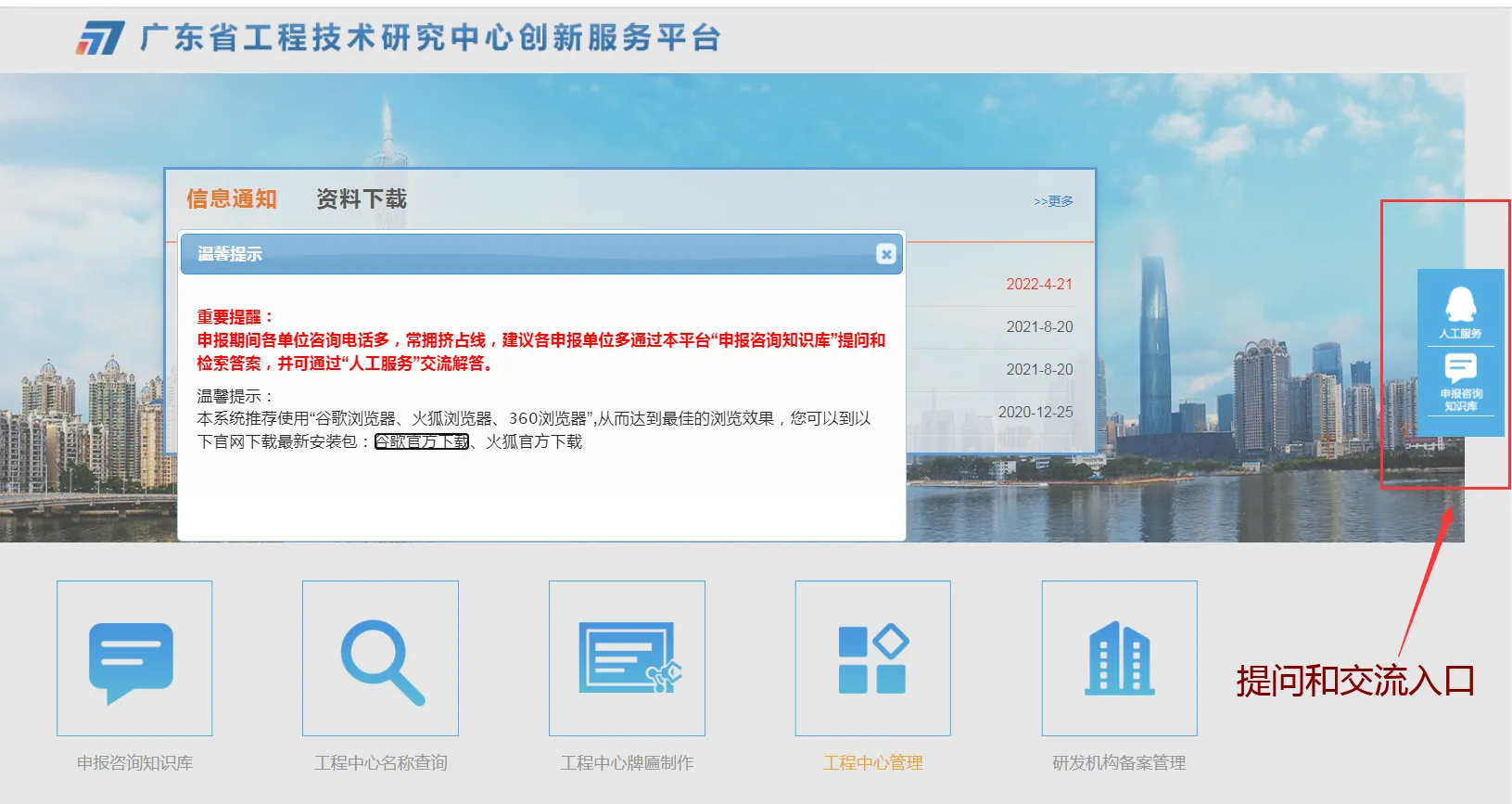Screen dimensions: 1512x804
Task: Click the orange 工程中心管理 label
Action: pyautogui.click(x=873, y=763)
